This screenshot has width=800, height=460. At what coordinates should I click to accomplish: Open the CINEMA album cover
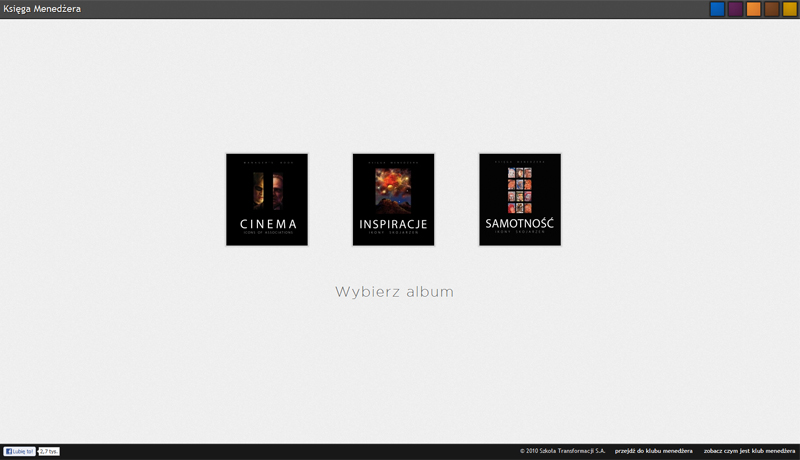pos(267,199)
